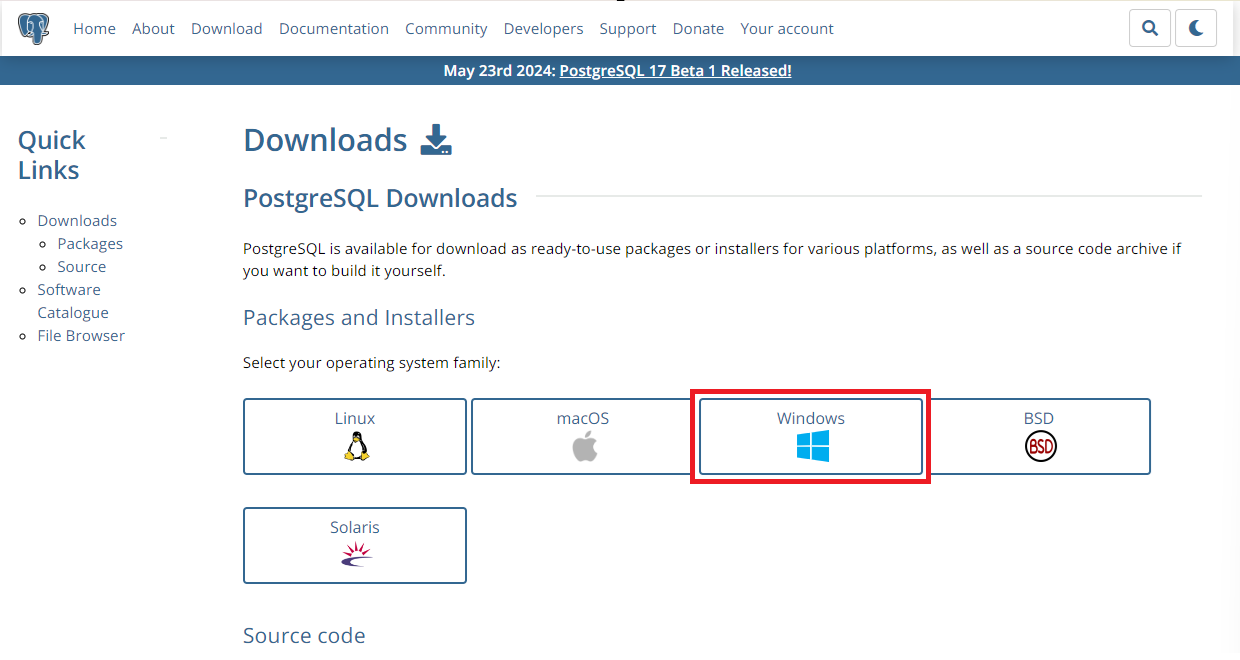
Task: Open the Developers menu item
Action: [x=543, y=28]
